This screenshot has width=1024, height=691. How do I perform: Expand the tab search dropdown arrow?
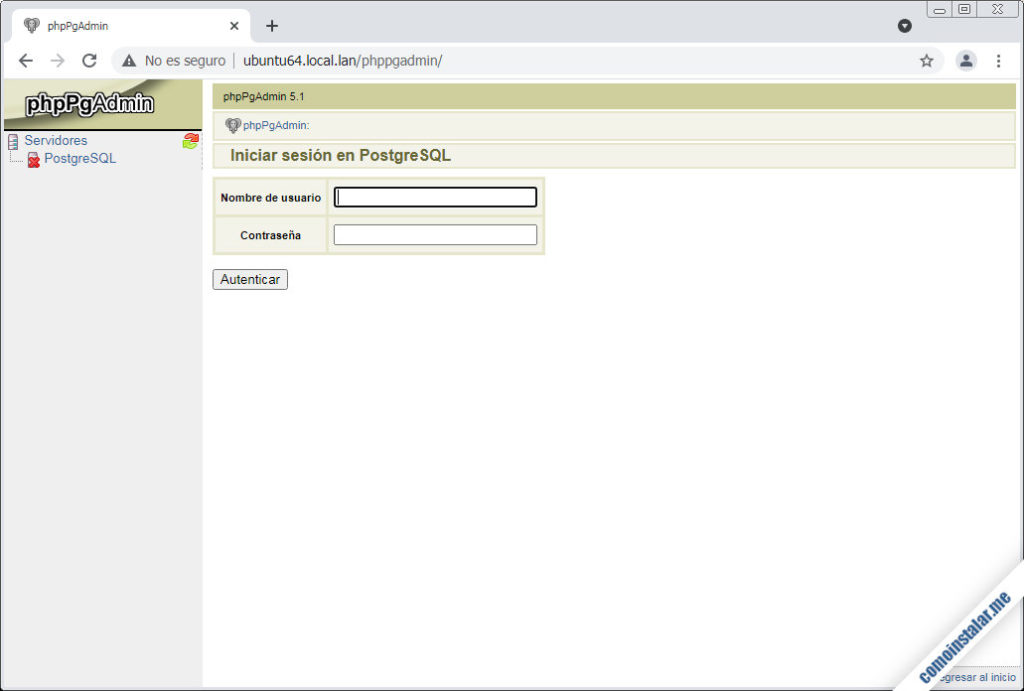tap(904, 26)
